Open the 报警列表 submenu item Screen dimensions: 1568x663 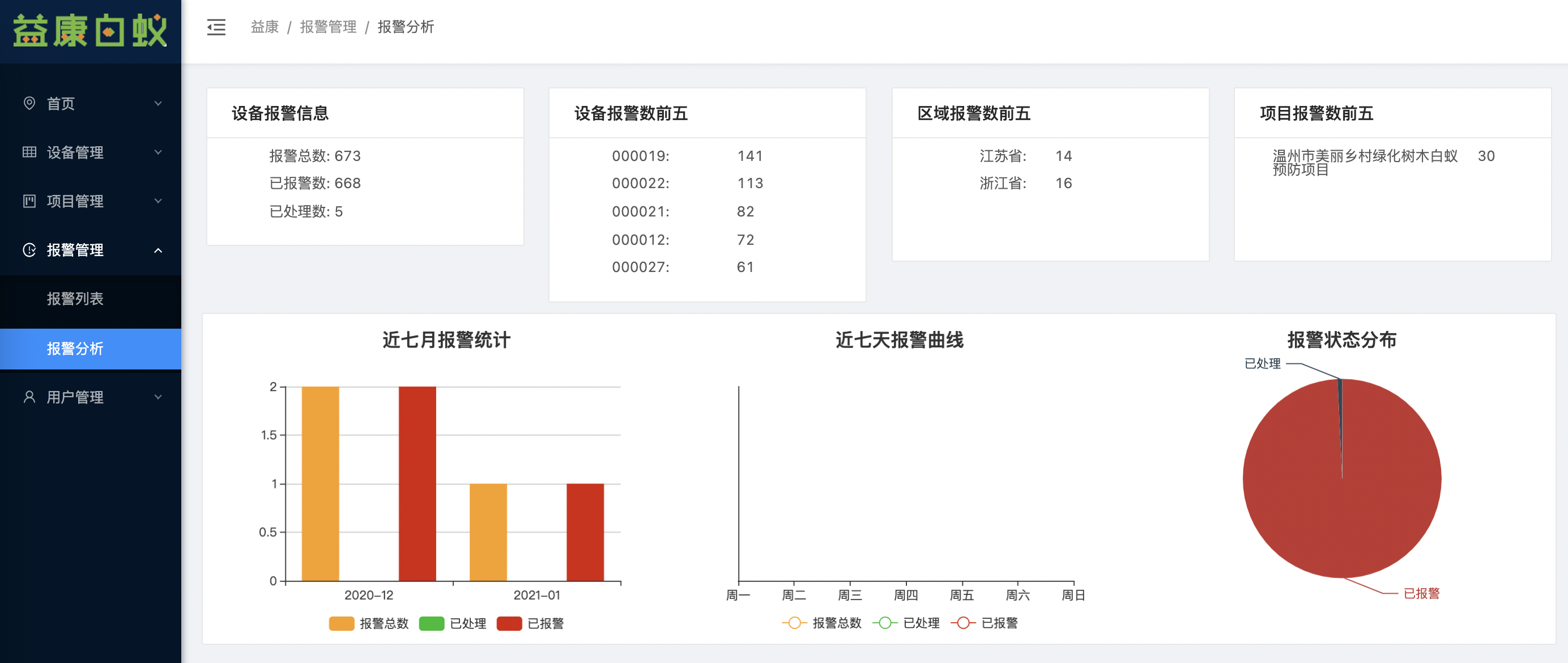click(x=75, y=299)
